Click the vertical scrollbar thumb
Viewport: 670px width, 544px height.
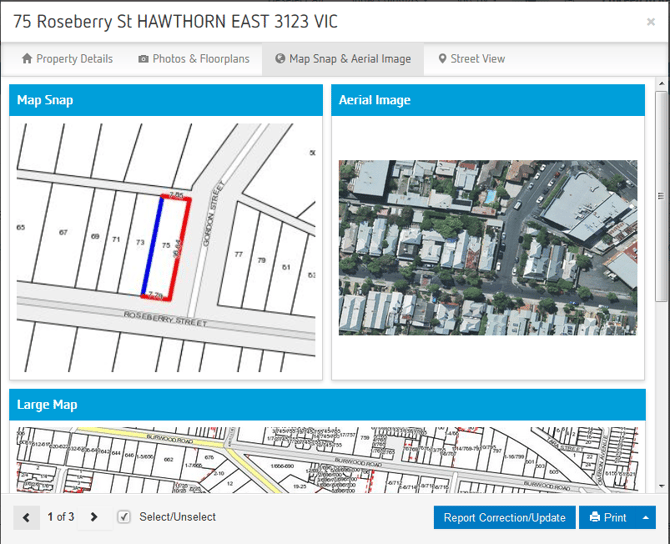click(661, 195)
